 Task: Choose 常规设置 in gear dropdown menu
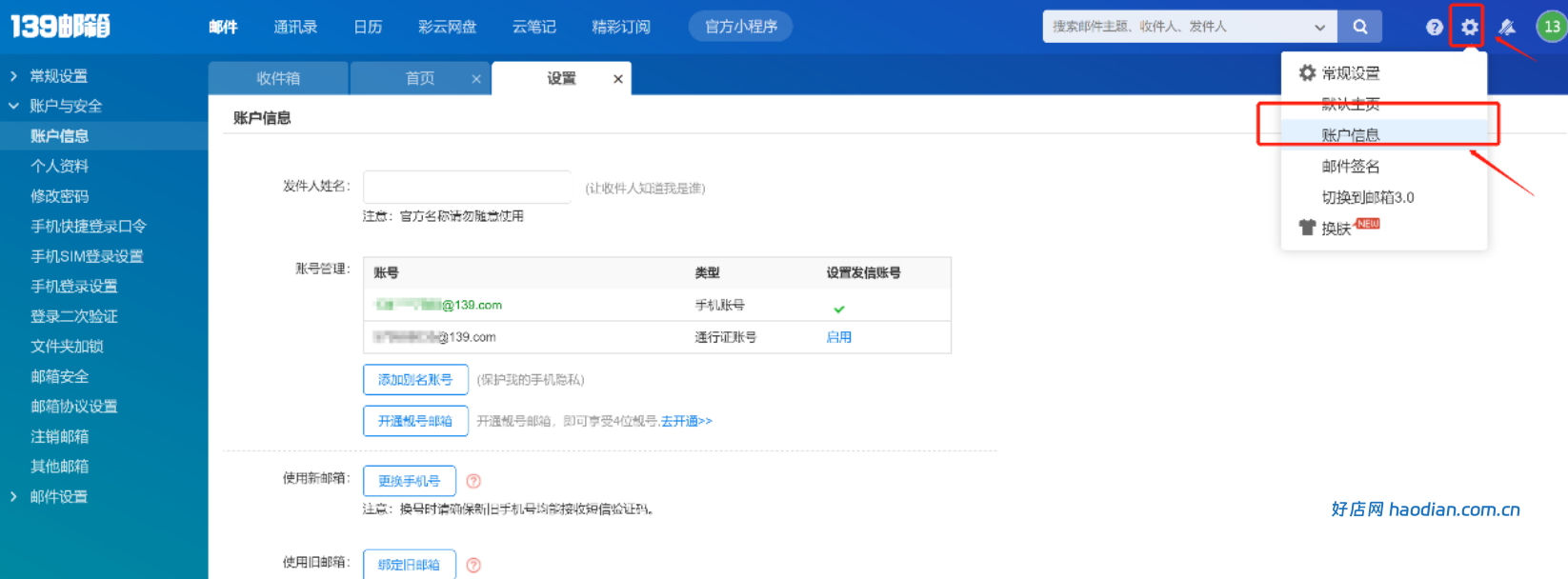click(1350, 73)
